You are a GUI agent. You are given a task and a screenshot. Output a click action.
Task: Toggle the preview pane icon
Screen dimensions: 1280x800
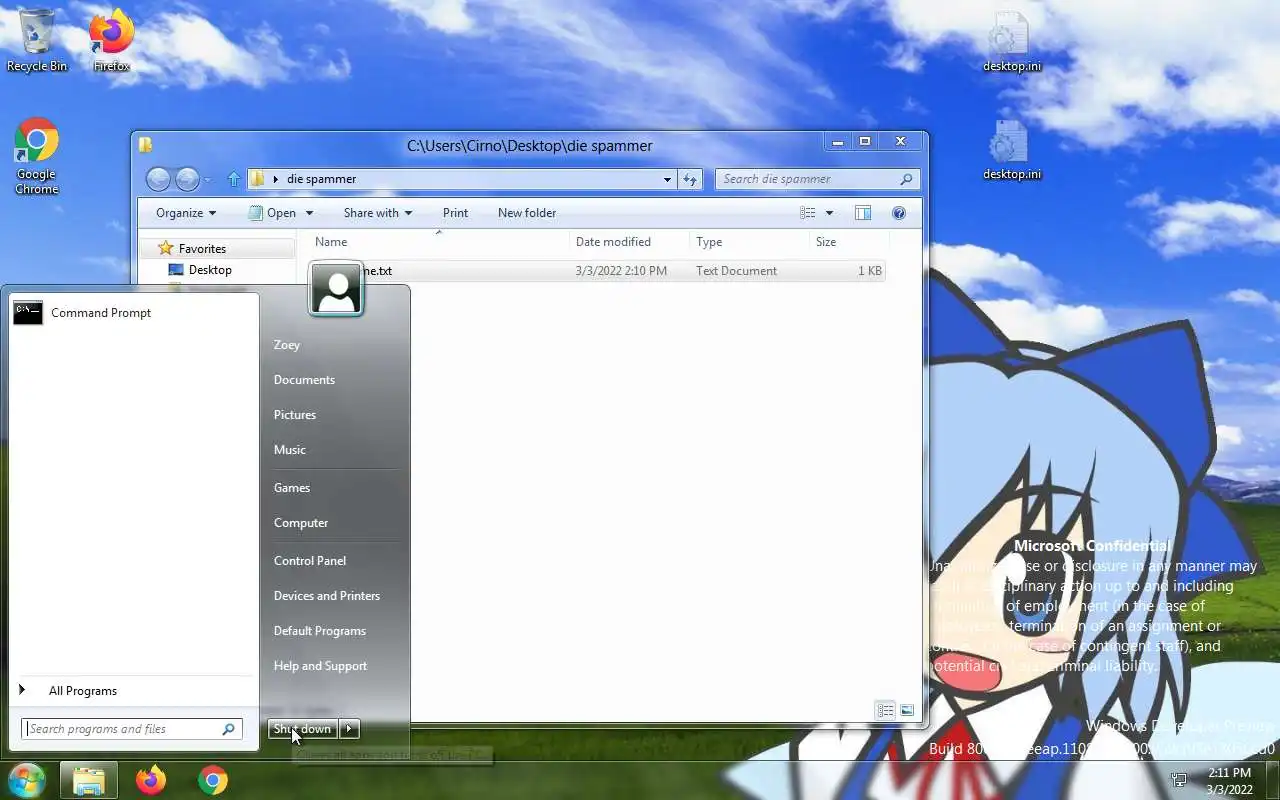tap(863, 213)
